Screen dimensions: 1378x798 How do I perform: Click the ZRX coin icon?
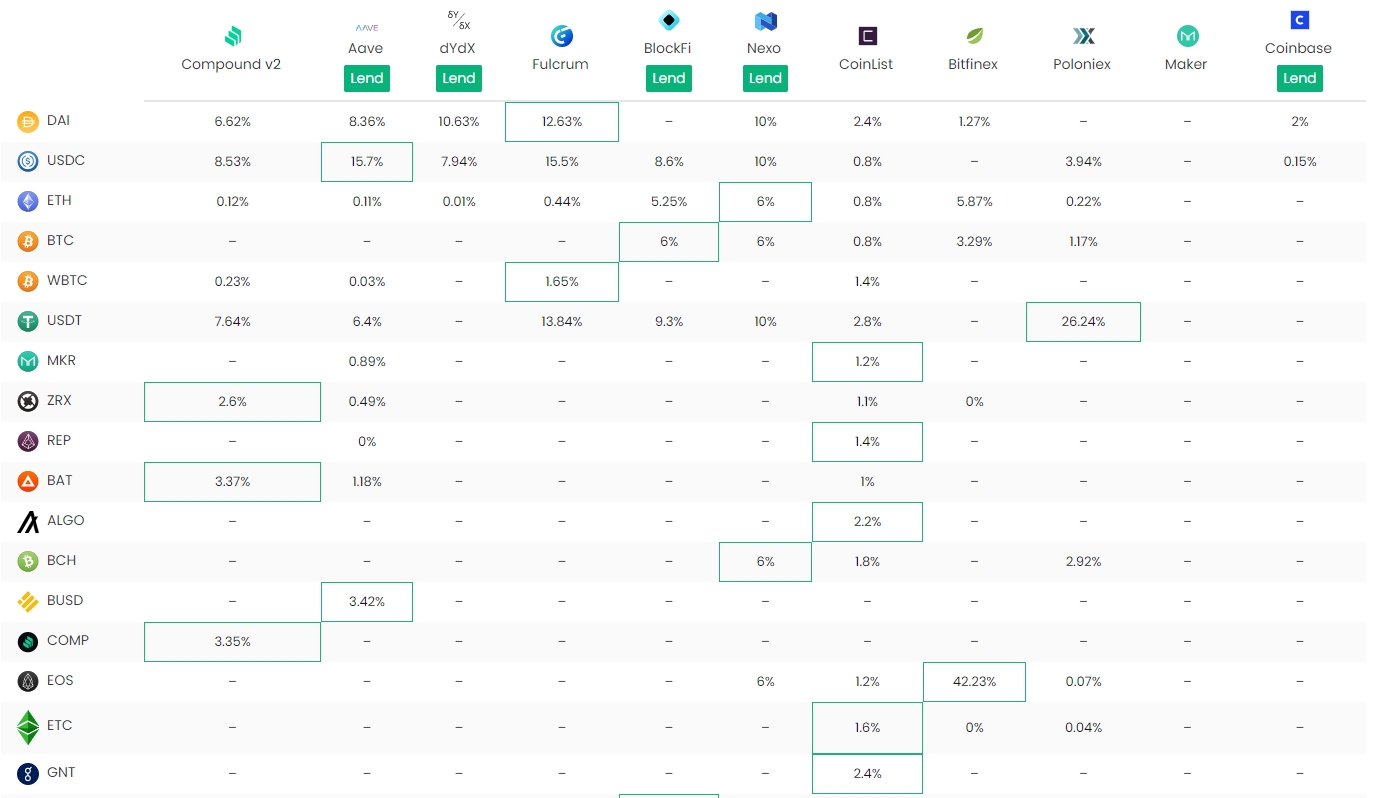tap(28, 401)
